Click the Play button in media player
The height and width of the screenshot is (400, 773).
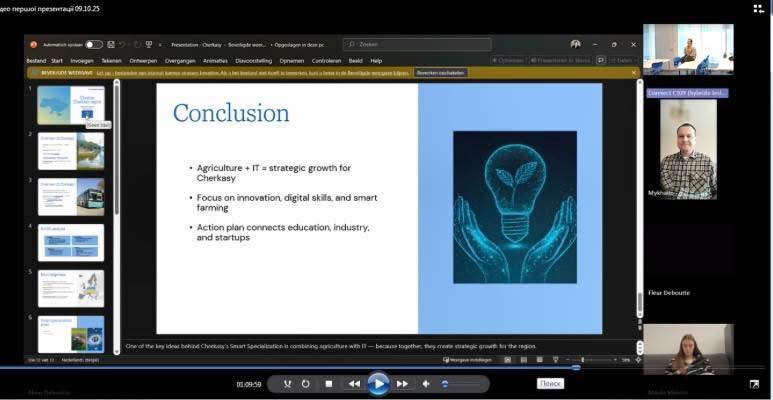[377, 383]
